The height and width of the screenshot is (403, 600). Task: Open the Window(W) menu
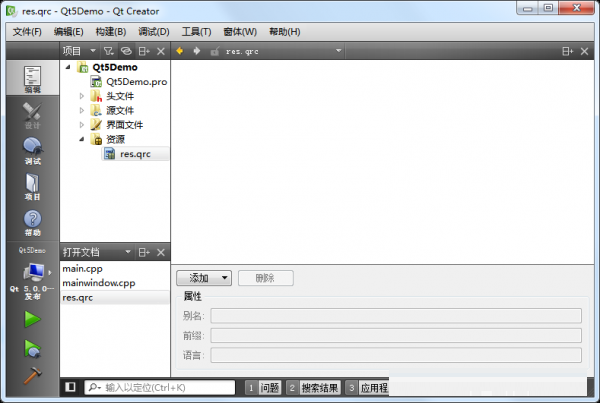point(240,31)
